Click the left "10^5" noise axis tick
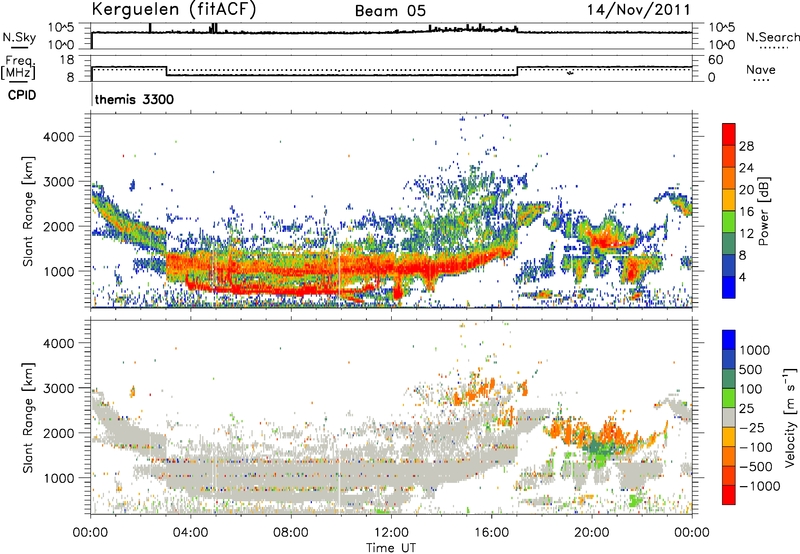Screen dimensions: 800x554 click(x=61, y=27)
